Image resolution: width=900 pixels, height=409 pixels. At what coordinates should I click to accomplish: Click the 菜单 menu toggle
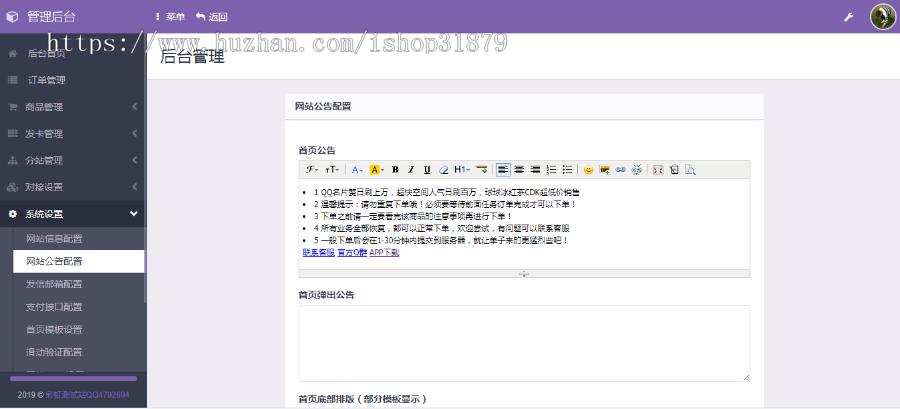click(x=170, y=17)
